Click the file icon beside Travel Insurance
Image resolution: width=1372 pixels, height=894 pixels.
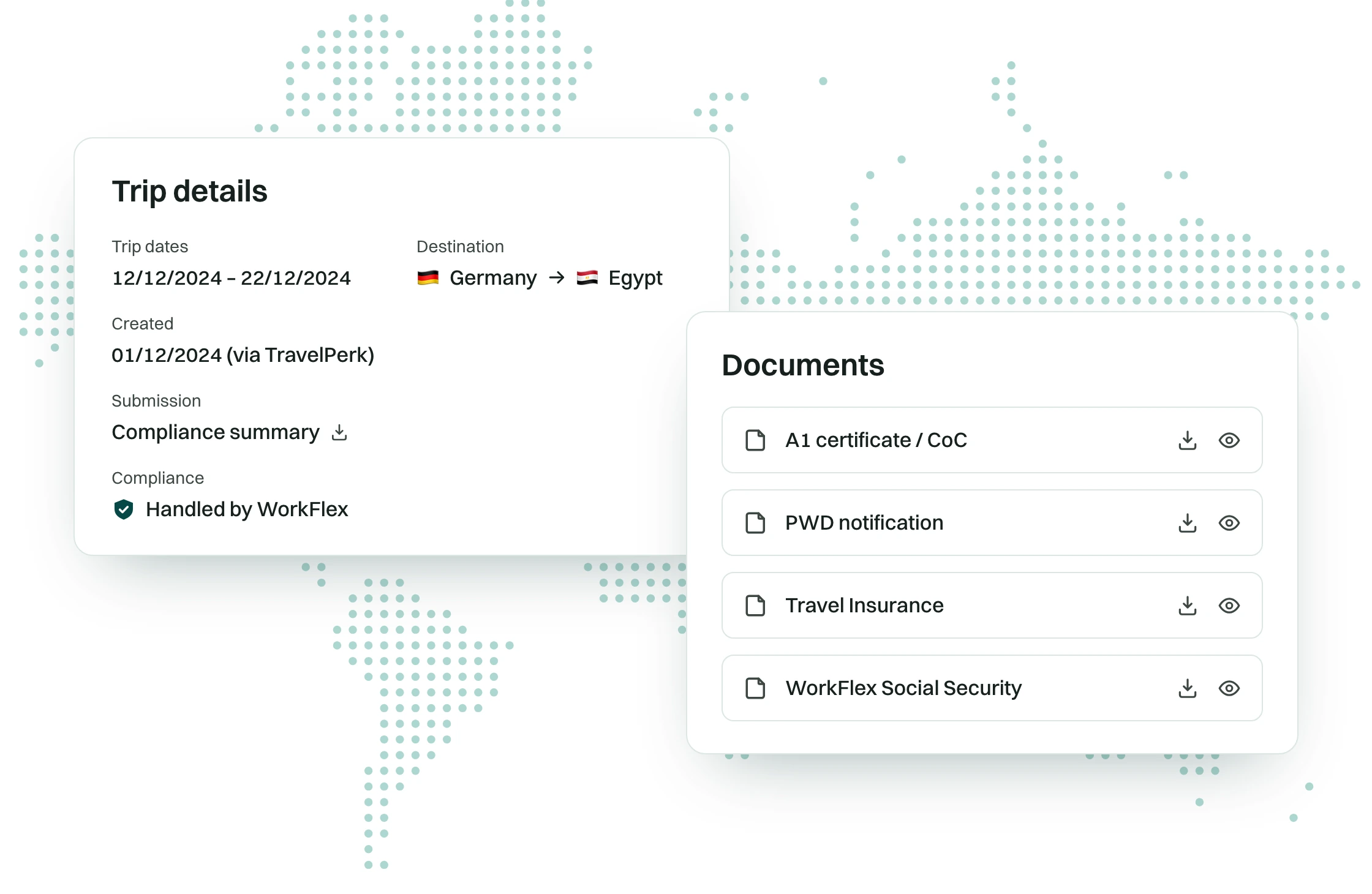pos(755,606)
